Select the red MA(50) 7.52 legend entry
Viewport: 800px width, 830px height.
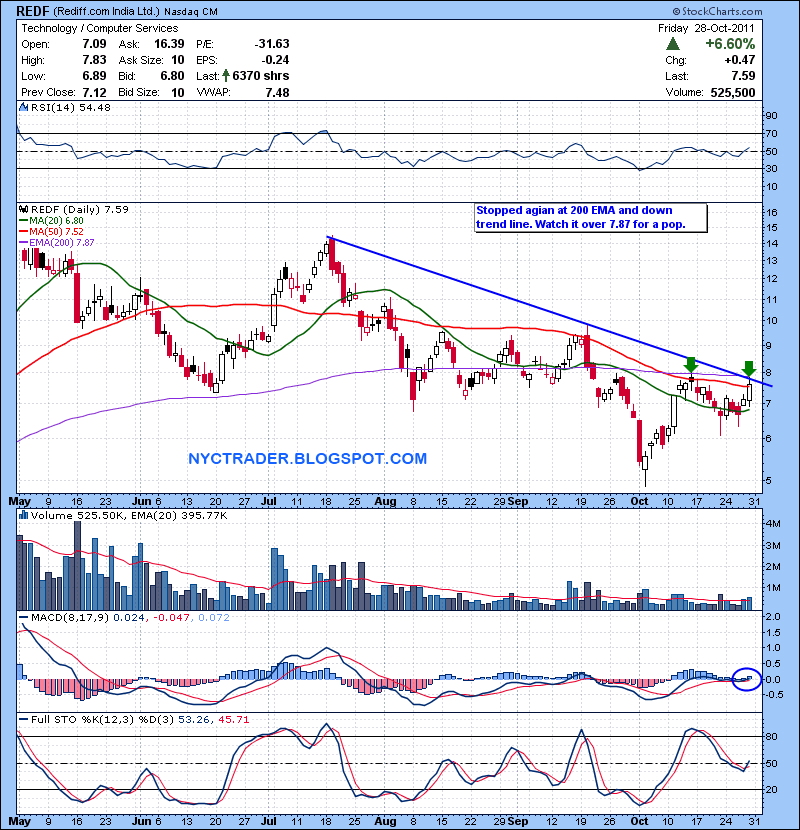(51, 231)
